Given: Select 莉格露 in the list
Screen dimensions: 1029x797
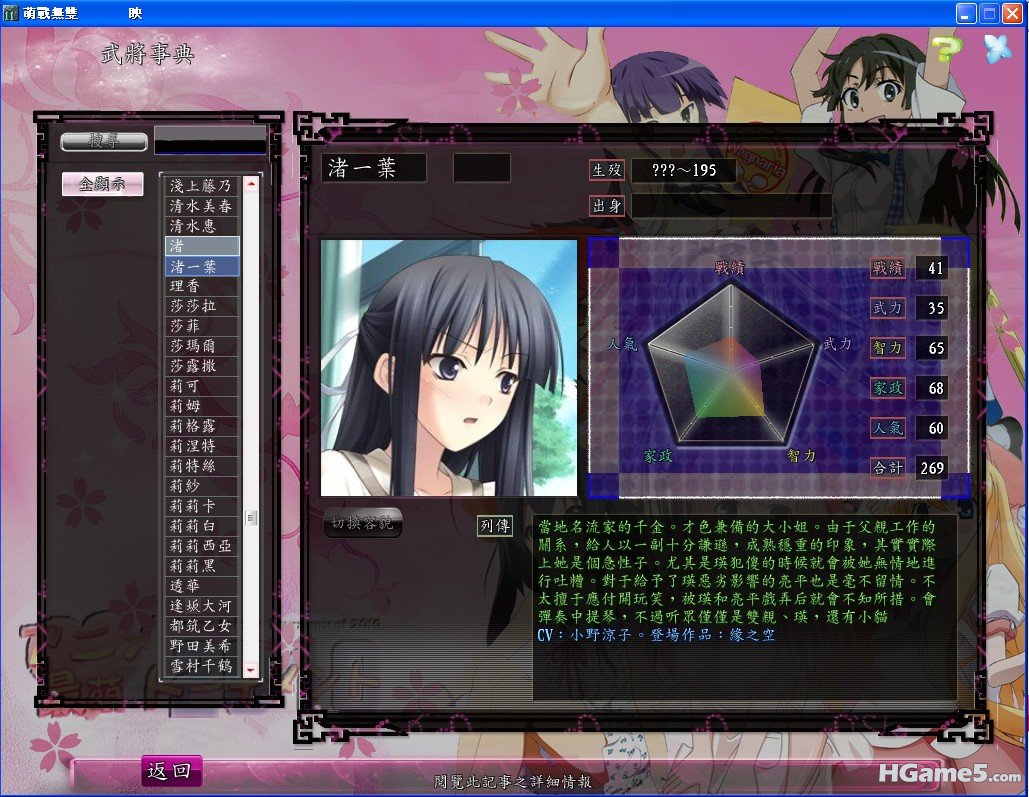Looking at the screenshot, I should (201, 426).
